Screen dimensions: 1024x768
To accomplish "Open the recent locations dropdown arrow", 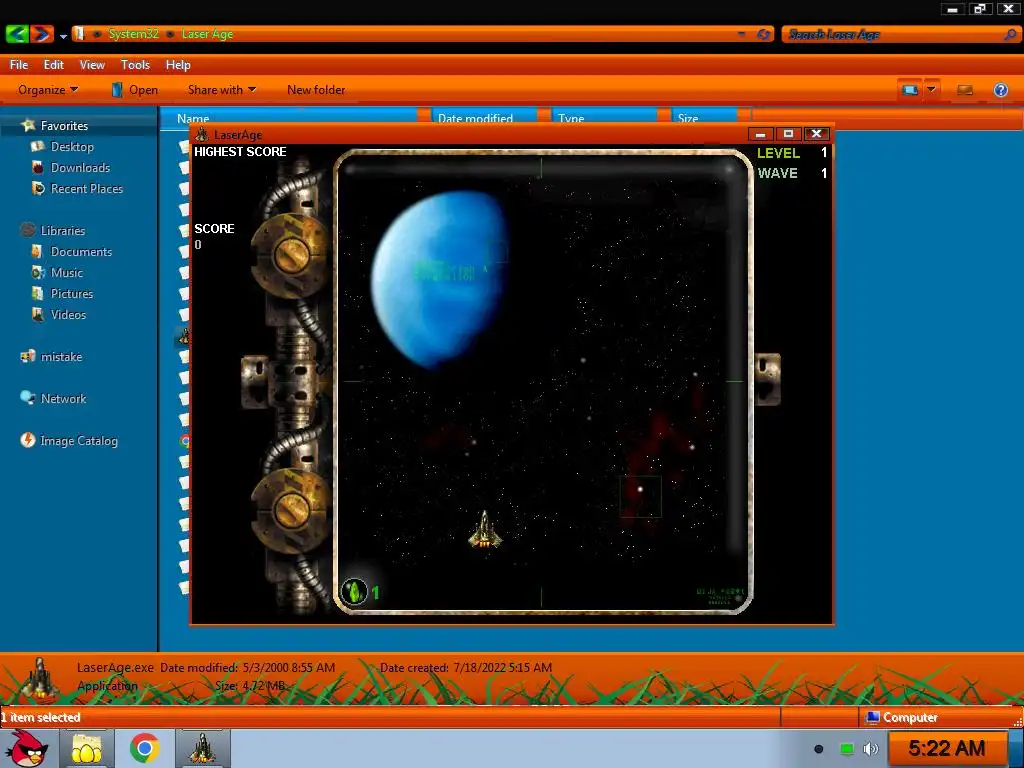I will coord(63,37).
